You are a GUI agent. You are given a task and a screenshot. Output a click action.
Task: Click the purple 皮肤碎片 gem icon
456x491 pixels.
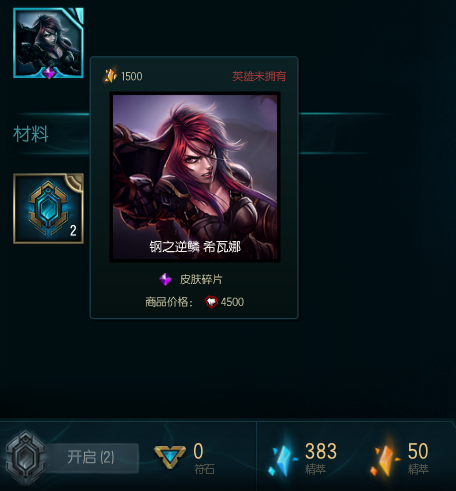tap(165, 279)
